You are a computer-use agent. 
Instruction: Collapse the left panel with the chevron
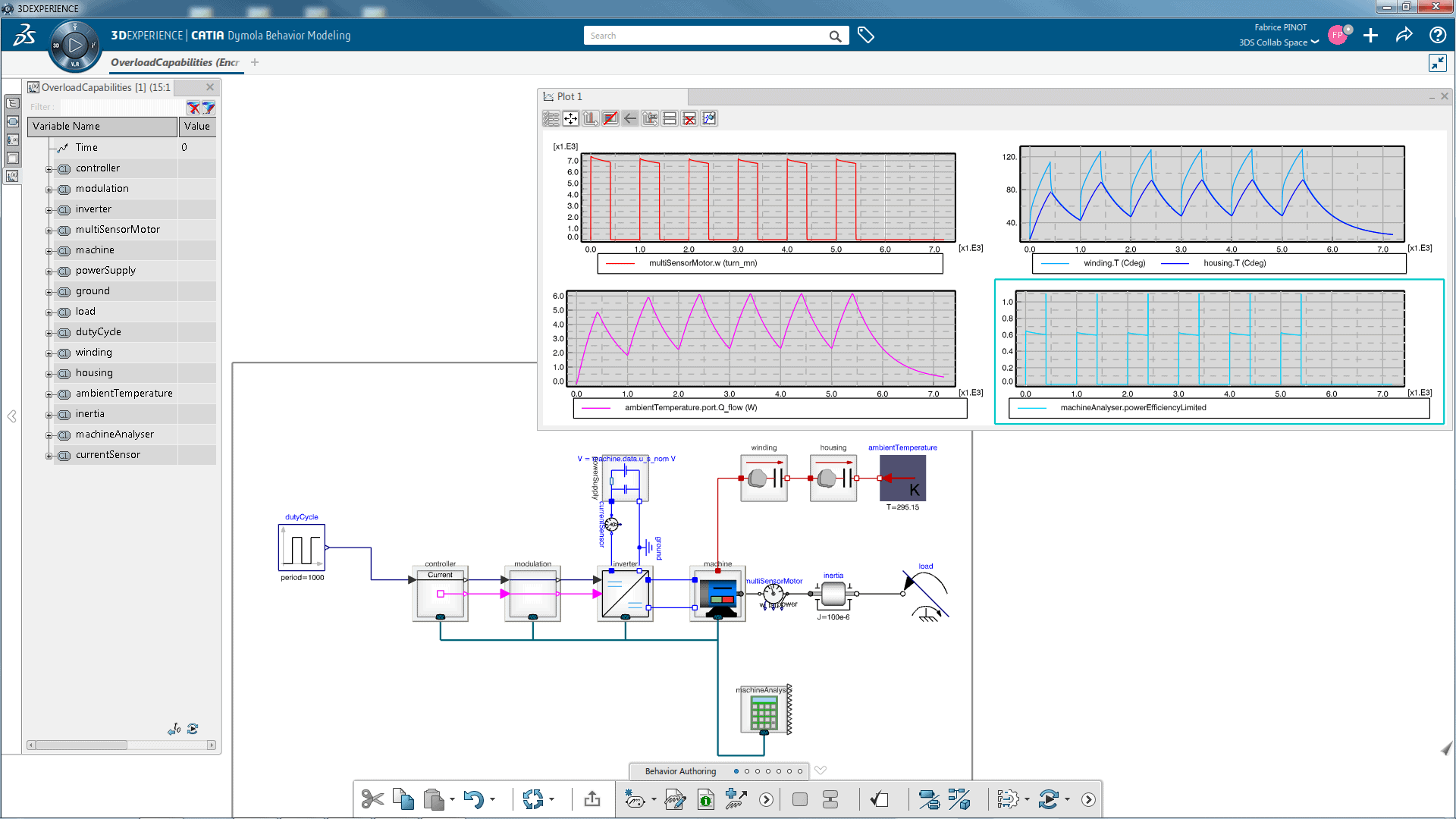pyautogui.click(x=12, y=416)
